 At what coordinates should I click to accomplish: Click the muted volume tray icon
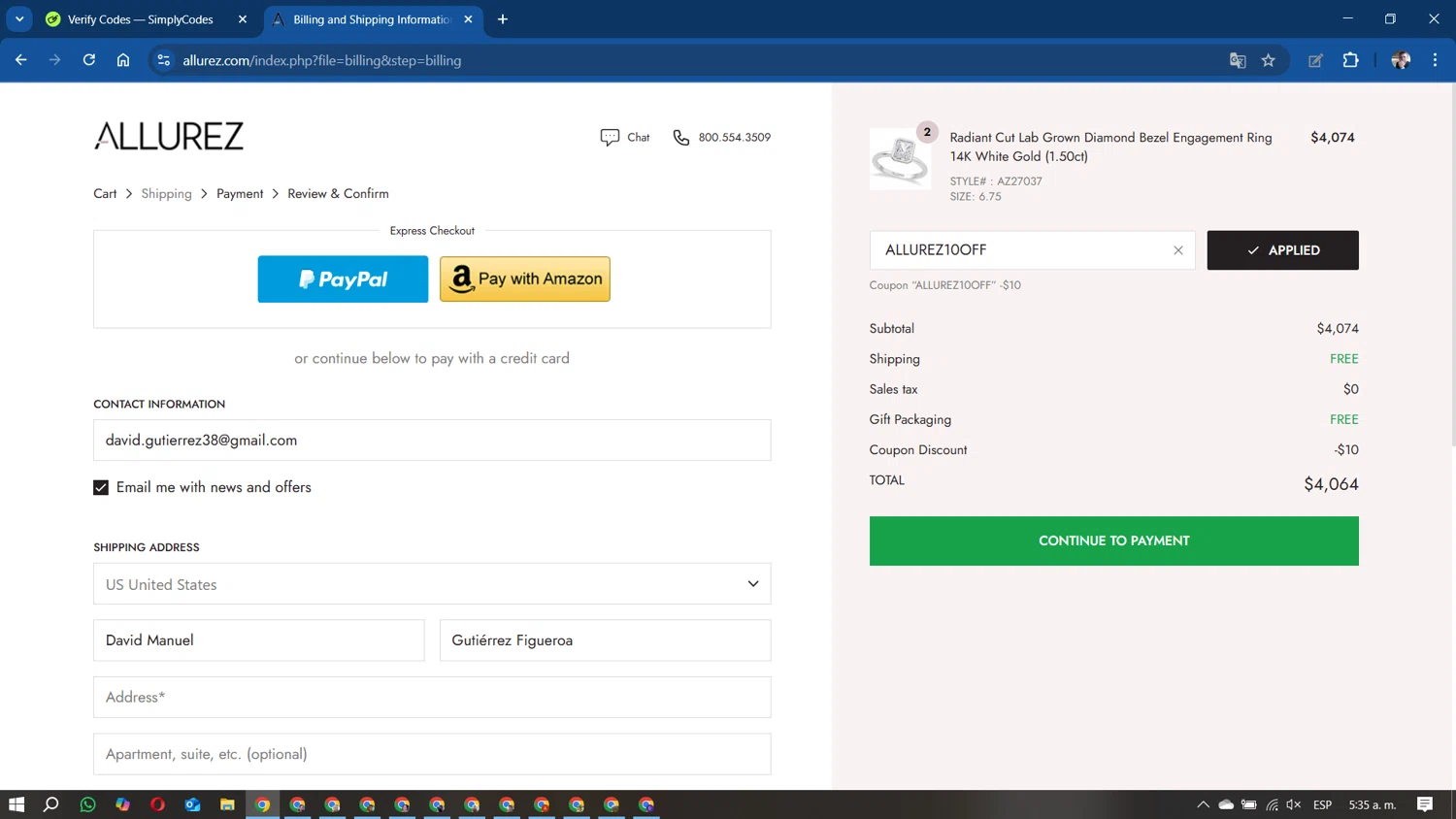(1294, 804)
